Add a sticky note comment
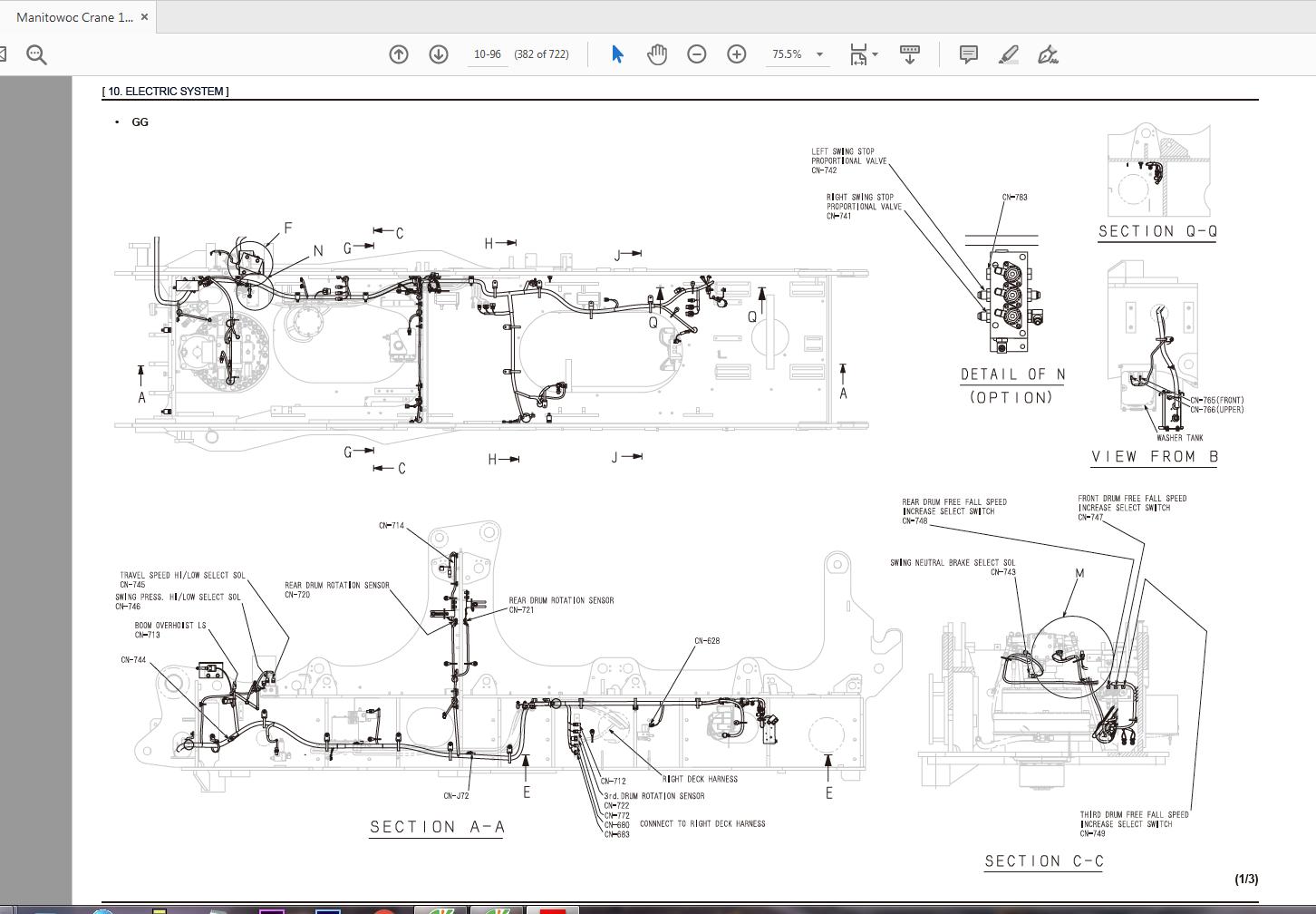This screenshot has height=914, width=1316. [968, 54]
